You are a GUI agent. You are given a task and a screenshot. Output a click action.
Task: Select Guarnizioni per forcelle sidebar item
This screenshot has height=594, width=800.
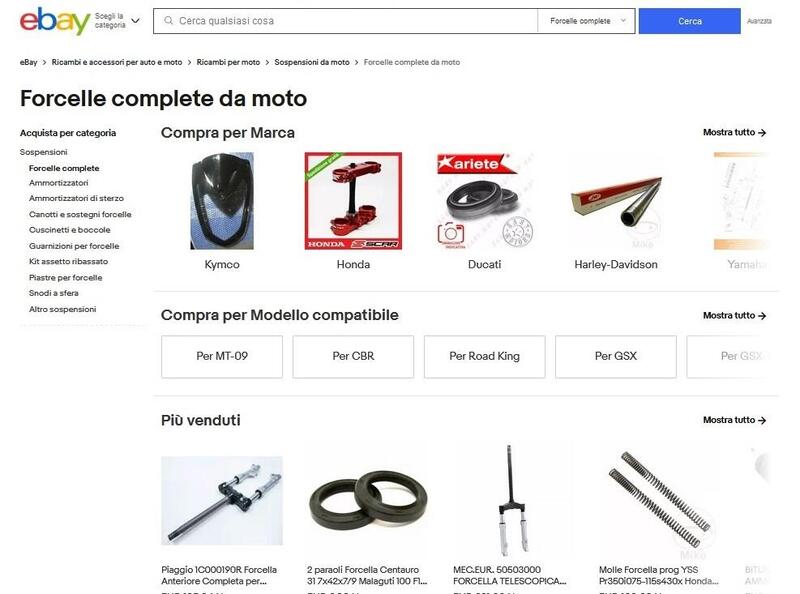(74, 246)
